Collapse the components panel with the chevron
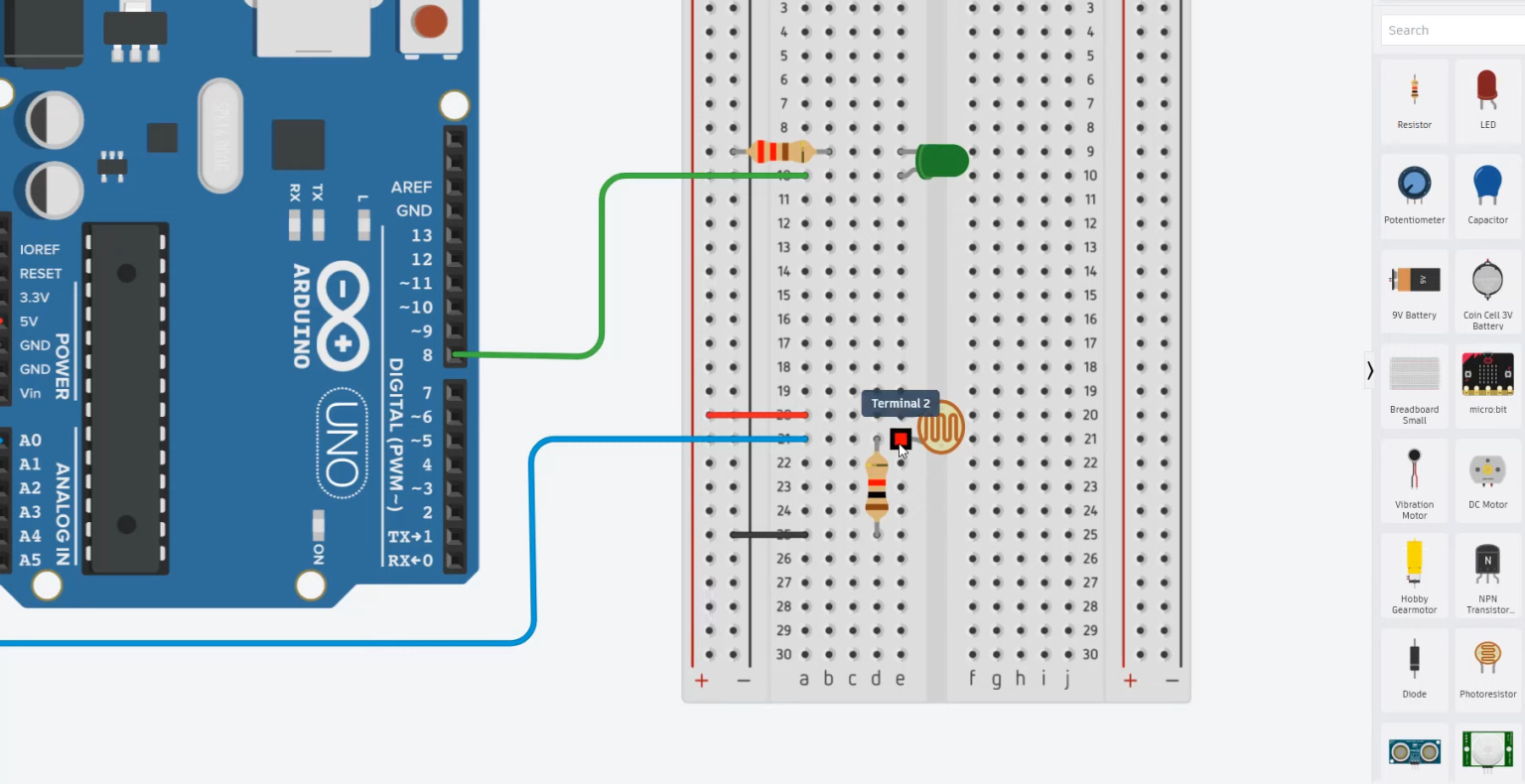Viewport: 1525px width, 784px height. coord(1369,369)
